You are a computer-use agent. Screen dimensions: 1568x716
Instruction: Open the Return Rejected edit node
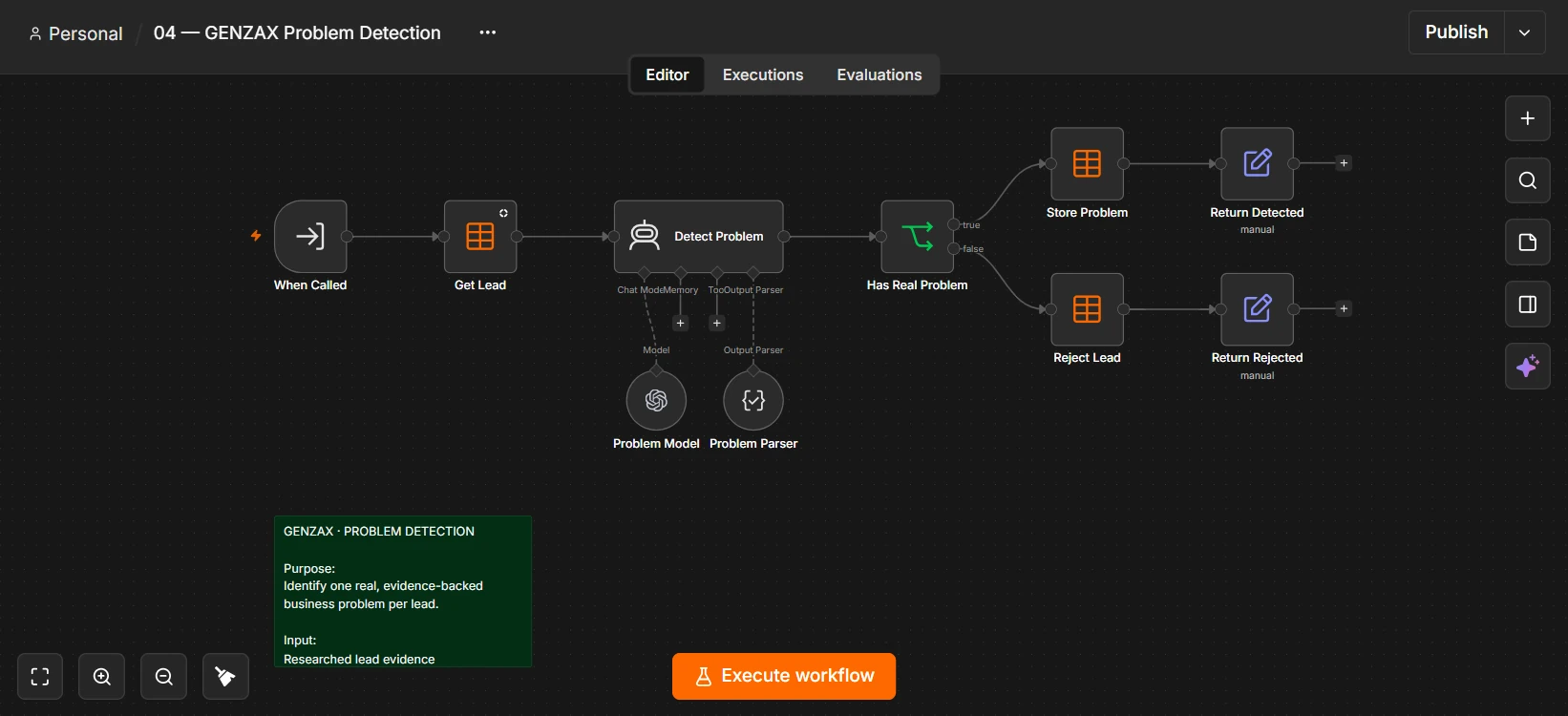1258,309
